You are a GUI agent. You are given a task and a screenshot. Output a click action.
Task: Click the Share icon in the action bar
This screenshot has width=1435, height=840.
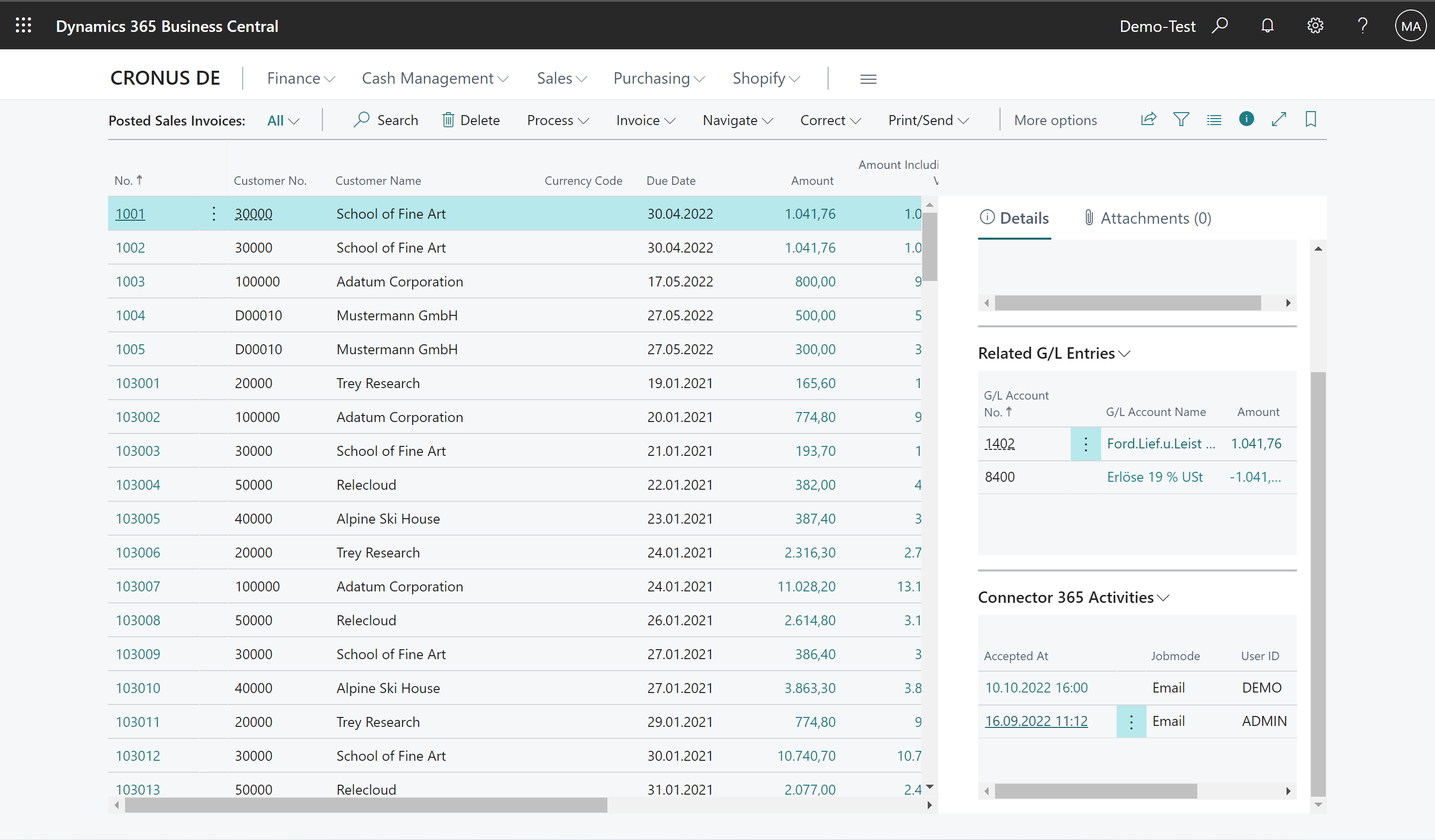pyautogui.click(x=1148, y=119)
